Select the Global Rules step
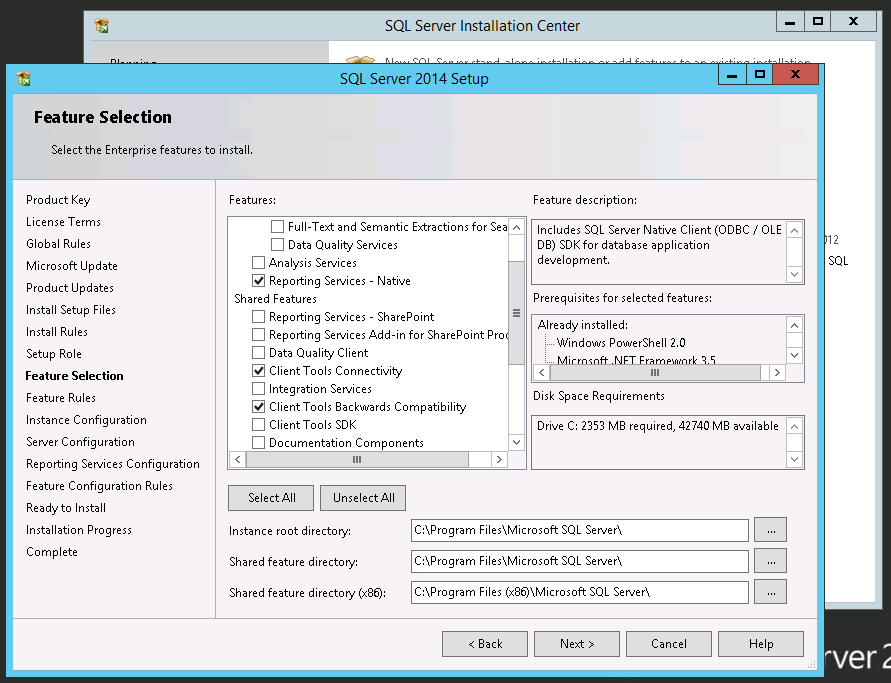 (x=58, y=244)
